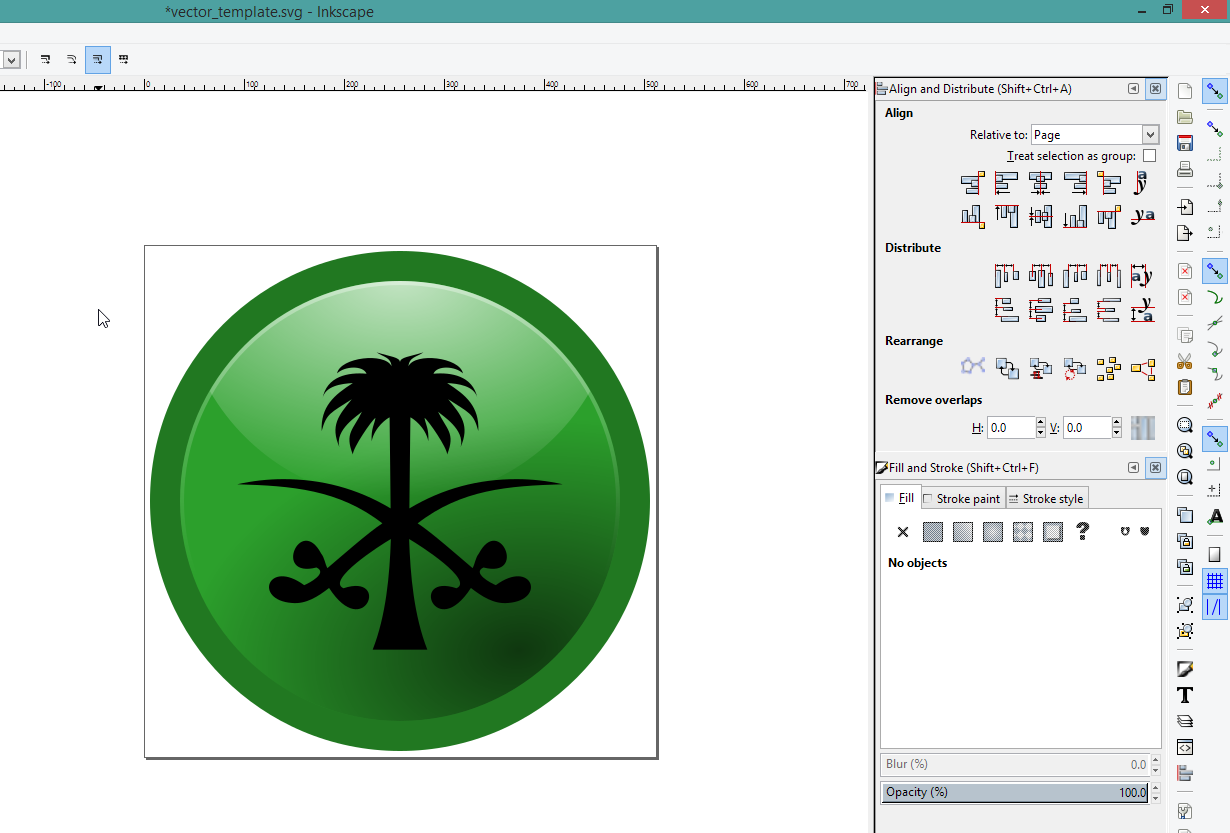This screenshot has width=1230, height=833.
Task: Randomize object centers
Action: pos(1109,368)
